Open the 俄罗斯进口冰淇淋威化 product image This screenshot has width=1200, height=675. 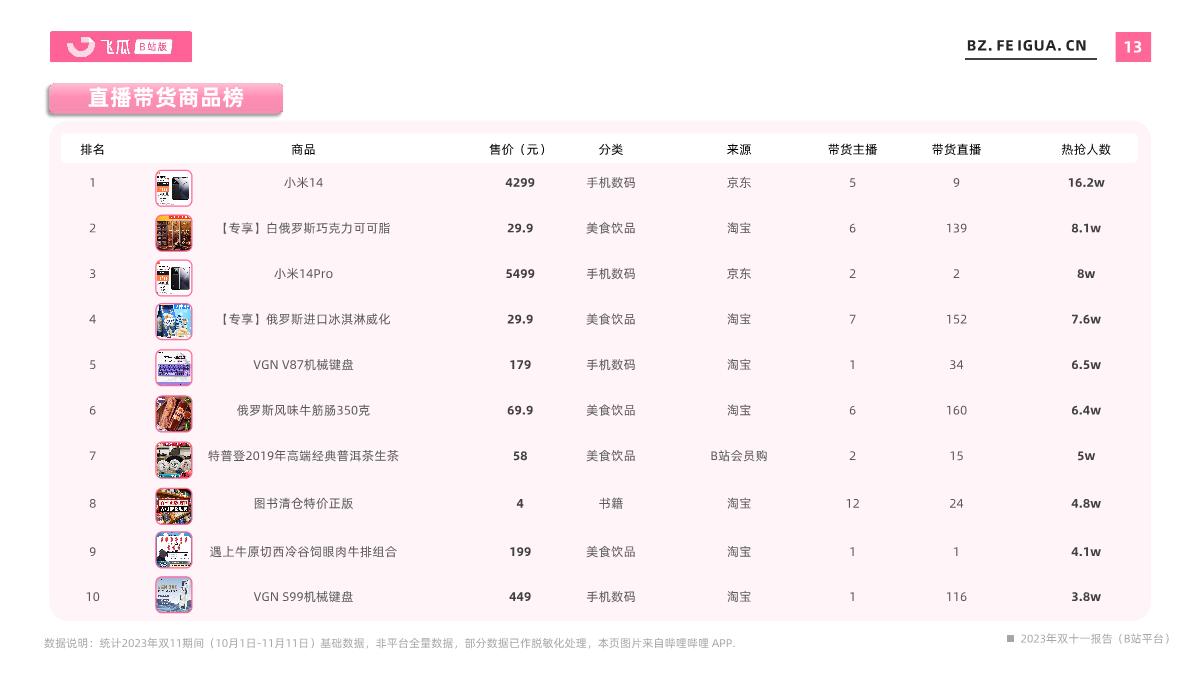(x=173, y=322)
